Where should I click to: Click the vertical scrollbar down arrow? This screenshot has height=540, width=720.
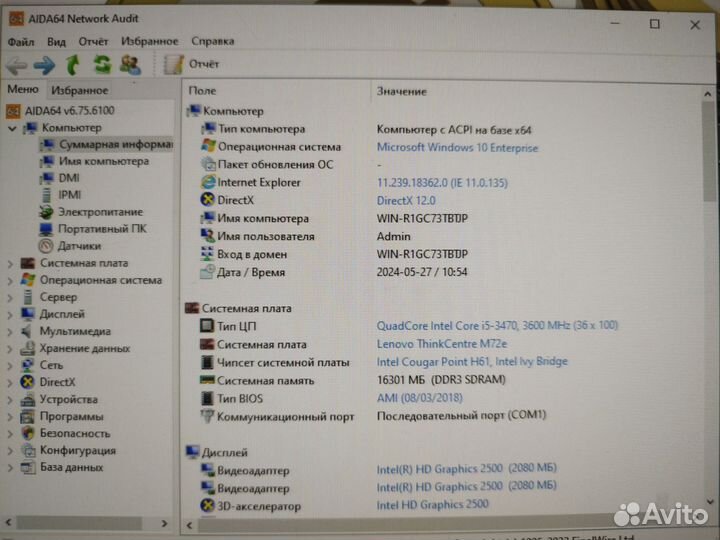point(710,501)
